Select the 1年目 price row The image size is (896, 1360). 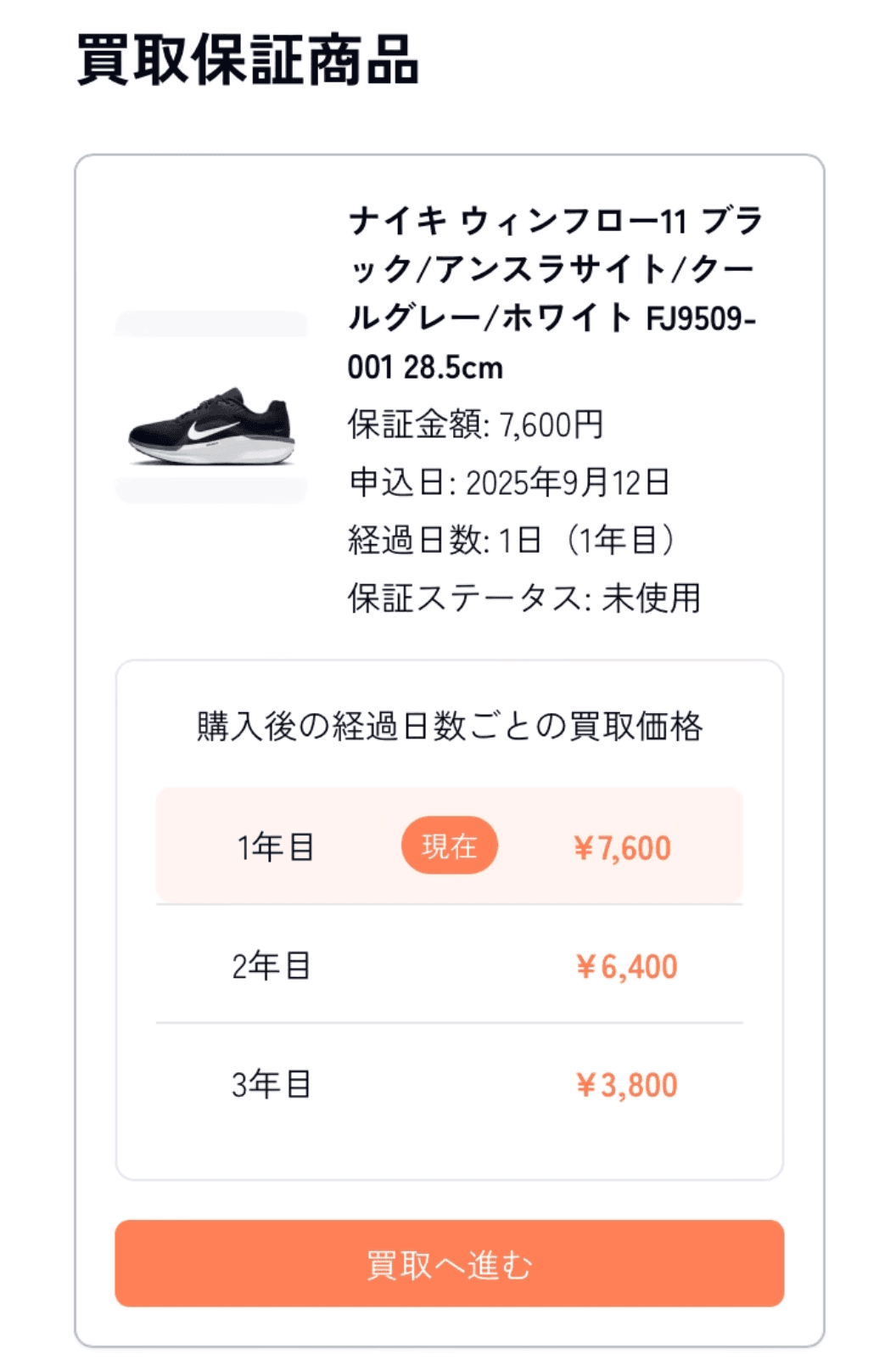click(x=449, y=846)
